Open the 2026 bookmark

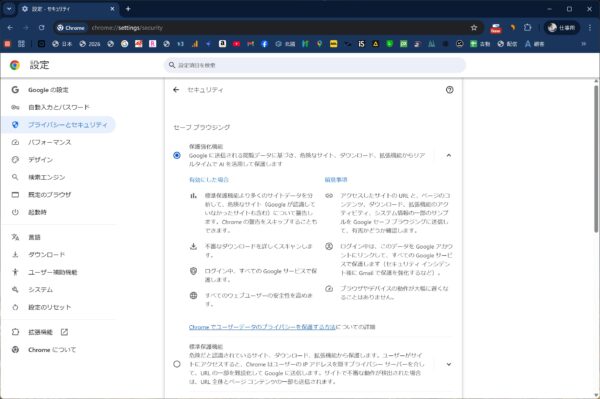click(90, 44)
